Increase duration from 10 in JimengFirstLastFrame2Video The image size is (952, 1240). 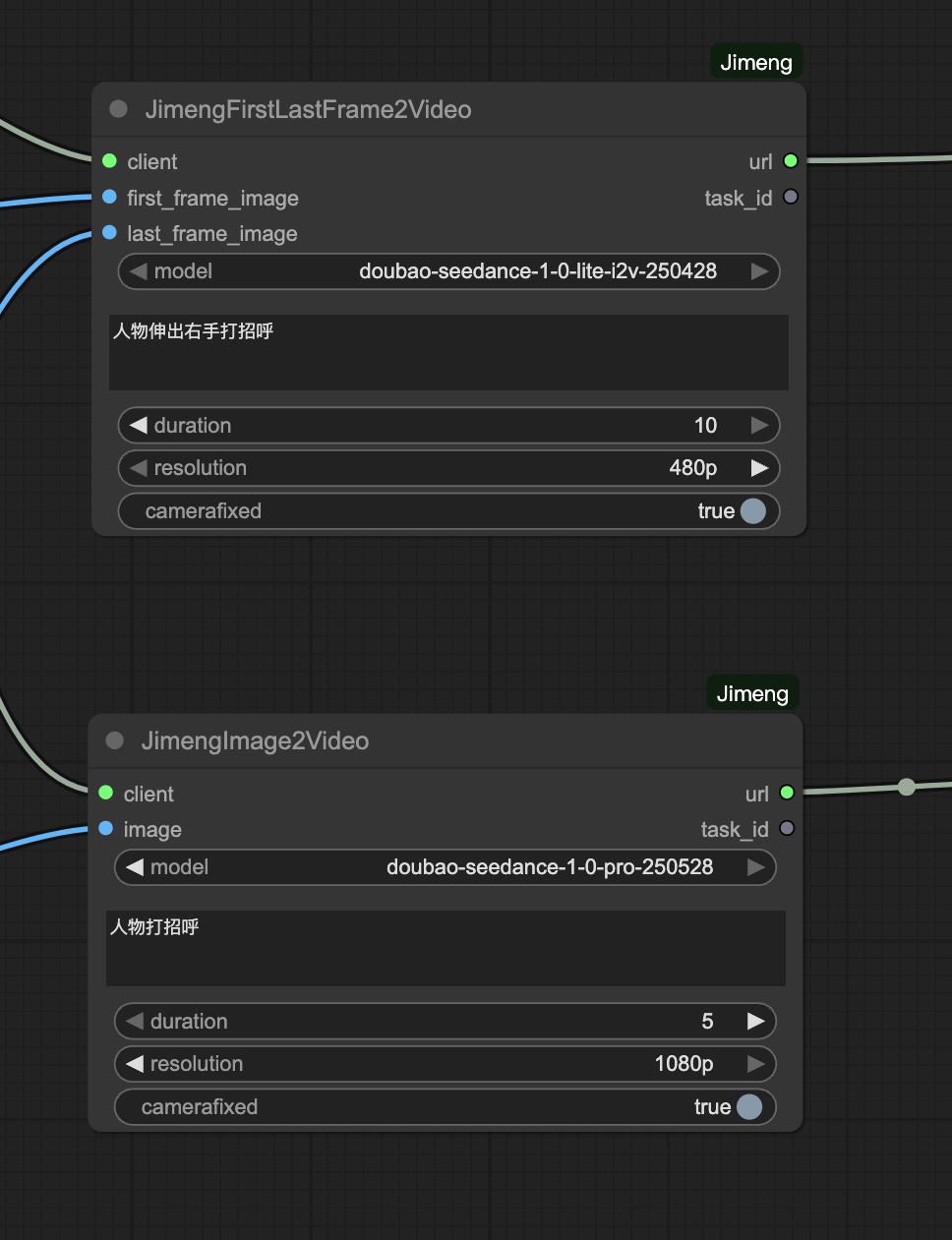[x=759, y=426]
